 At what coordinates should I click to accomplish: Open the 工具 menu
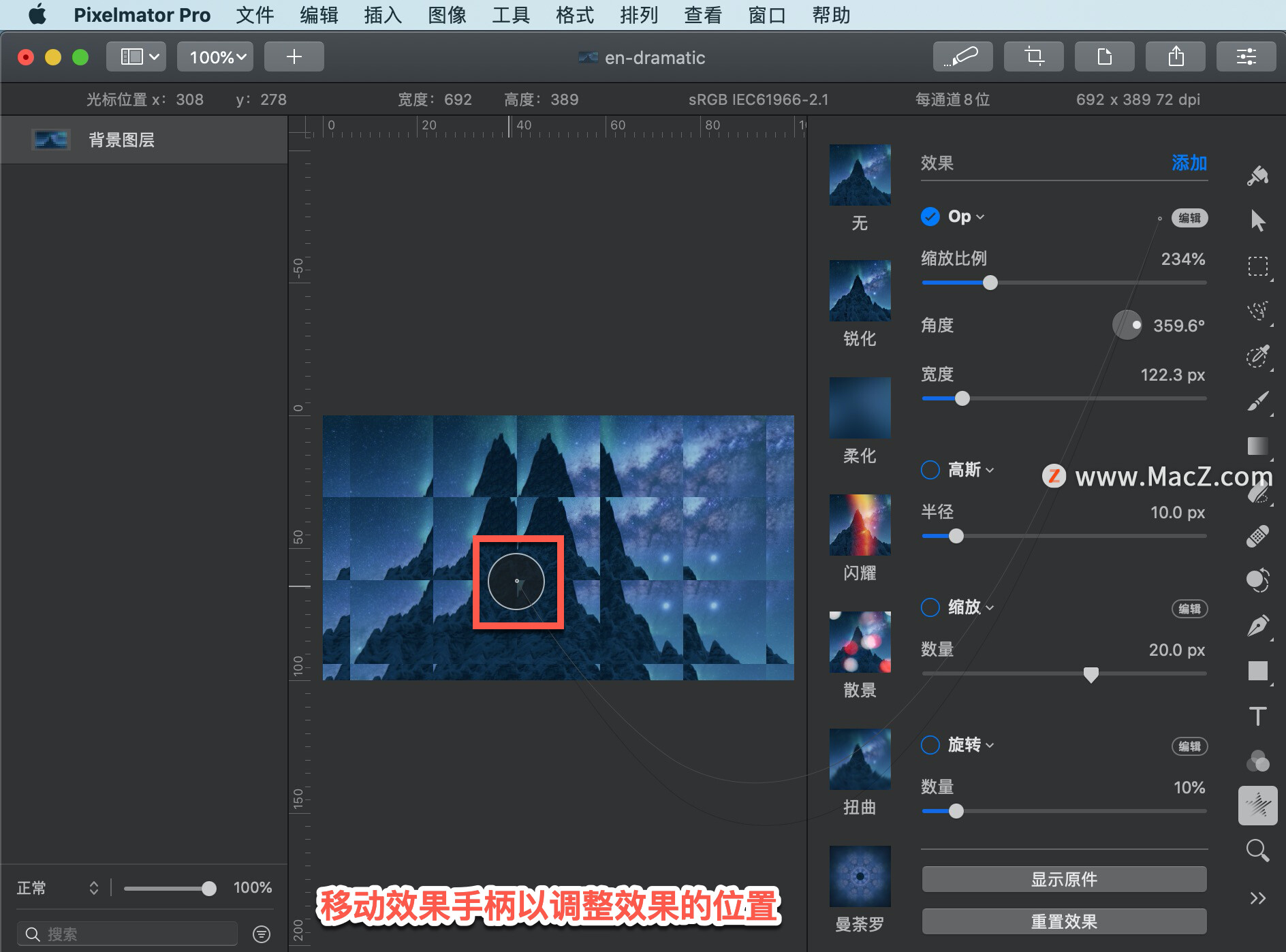511,15
